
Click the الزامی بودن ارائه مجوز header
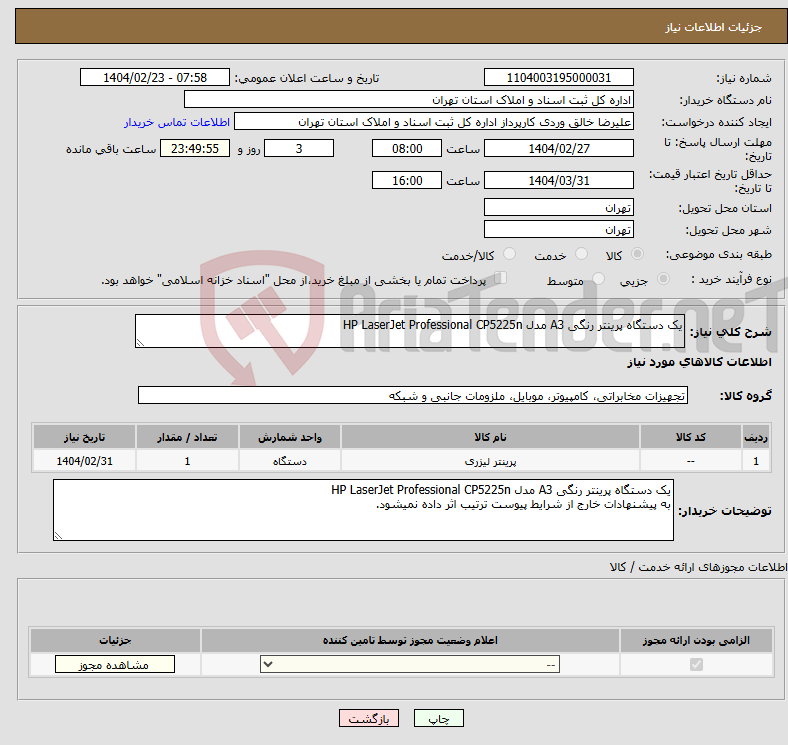click(x=696, y=640)
